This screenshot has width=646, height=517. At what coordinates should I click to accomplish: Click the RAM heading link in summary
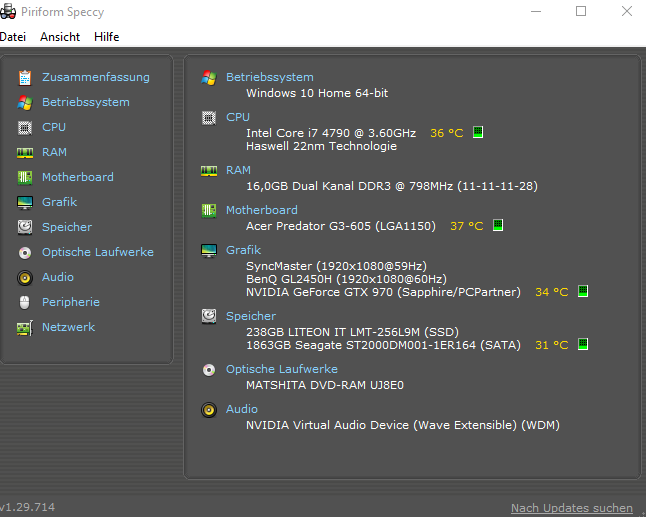[x=238, y=170]
